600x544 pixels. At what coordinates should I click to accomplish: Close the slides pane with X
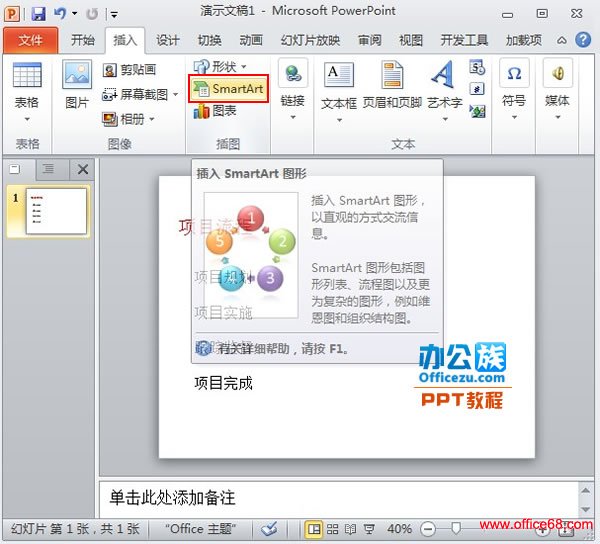[x=83, y=169]
